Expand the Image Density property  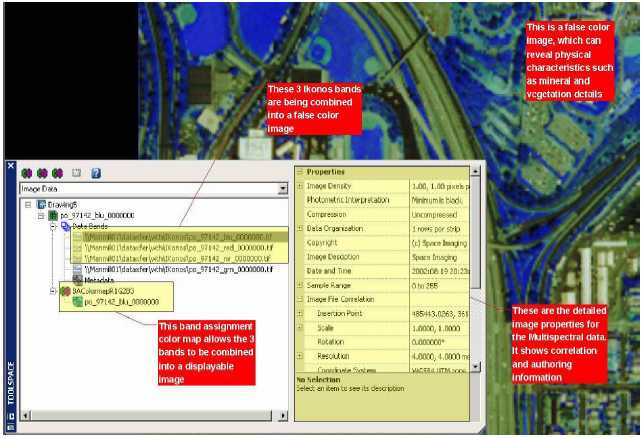pyautogui.click(x=300, y=186)
